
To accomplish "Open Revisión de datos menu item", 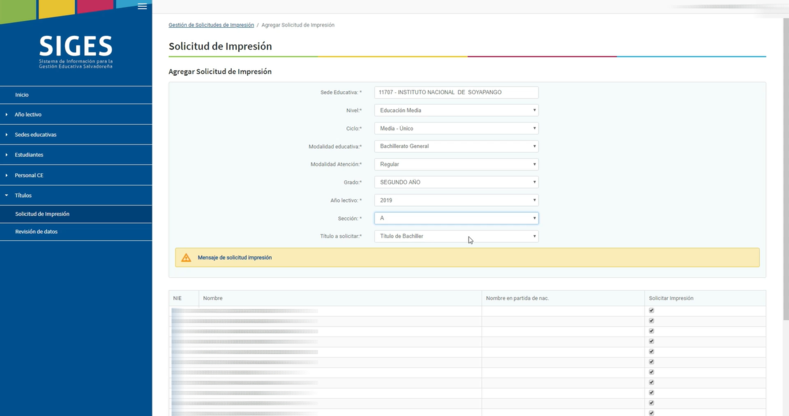I will [36, 231].
